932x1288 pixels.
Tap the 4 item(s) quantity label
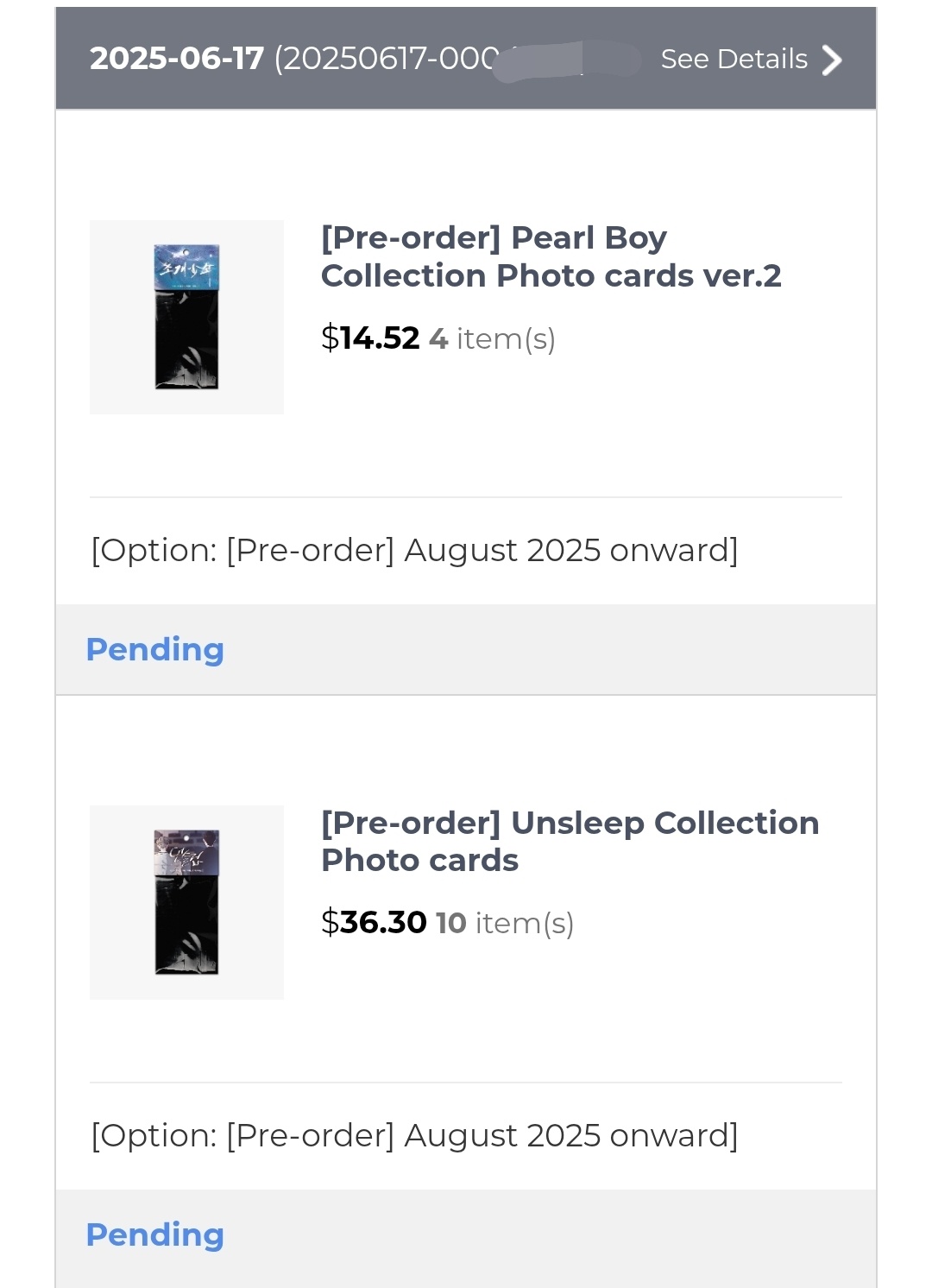(x=492, y=338)
